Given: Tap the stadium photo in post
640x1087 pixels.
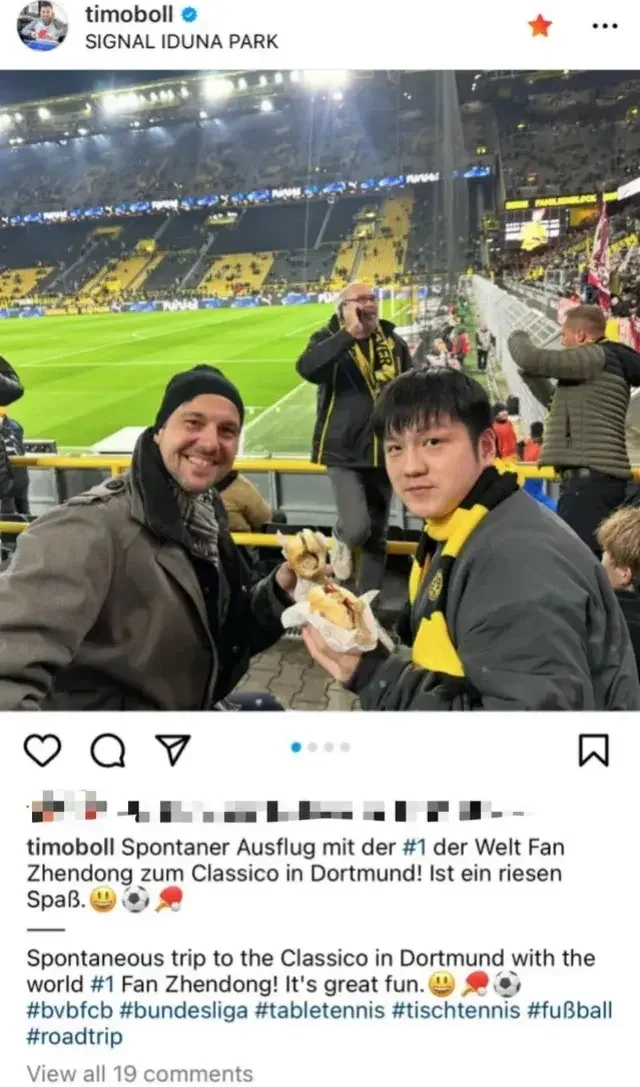Looking at the screenshot, I should [320, 390].
